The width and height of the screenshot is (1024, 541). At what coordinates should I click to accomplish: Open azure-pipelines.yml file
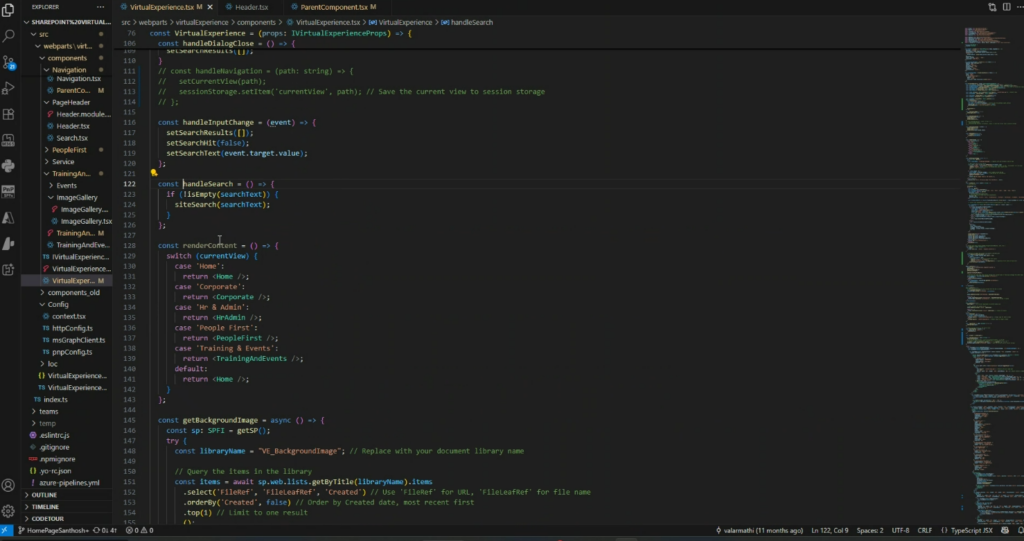tap(69, 483)
